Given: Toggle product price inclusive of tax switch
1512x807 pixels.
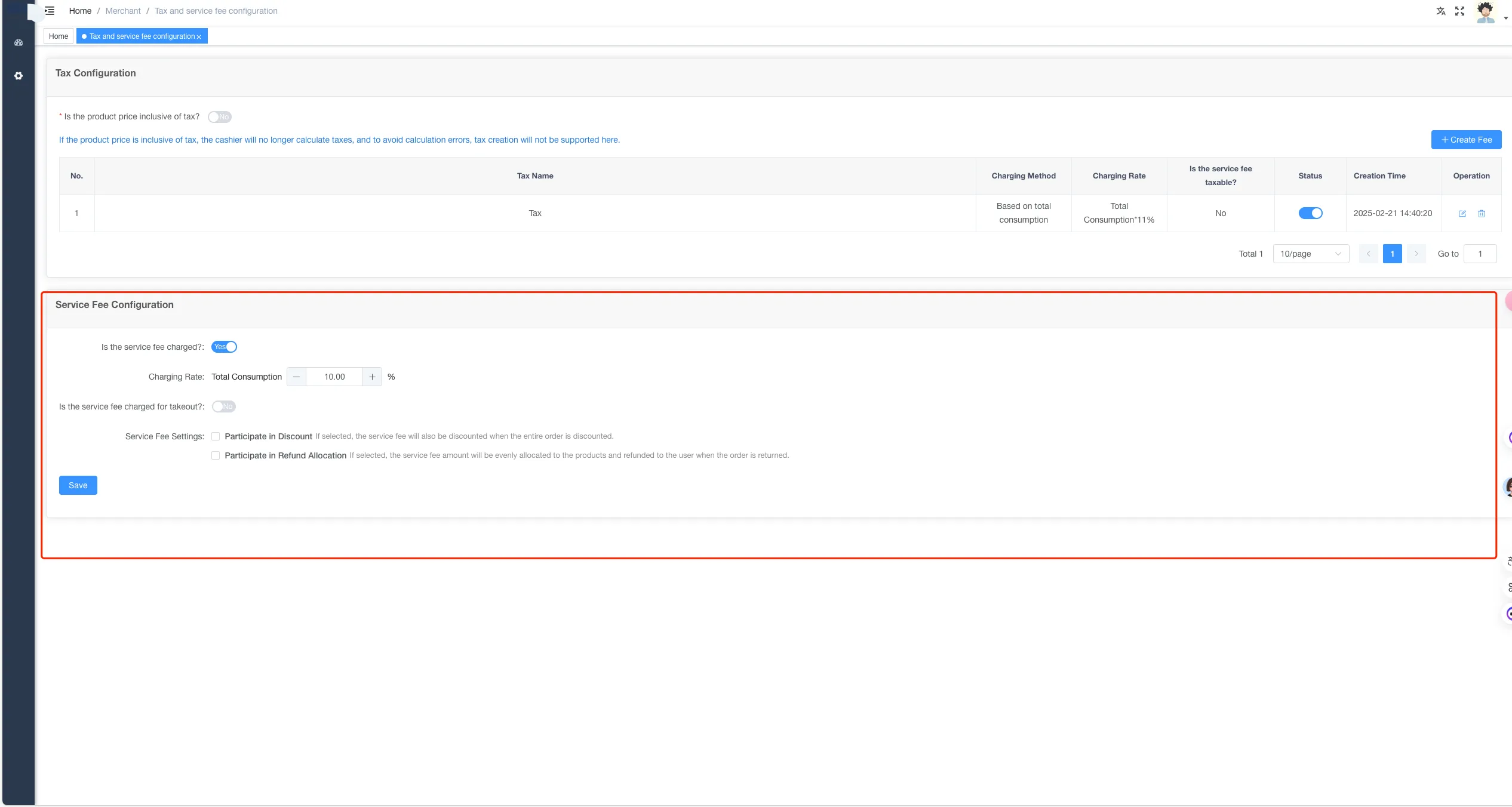Looking at the screenshot, I should click(220, 117).
